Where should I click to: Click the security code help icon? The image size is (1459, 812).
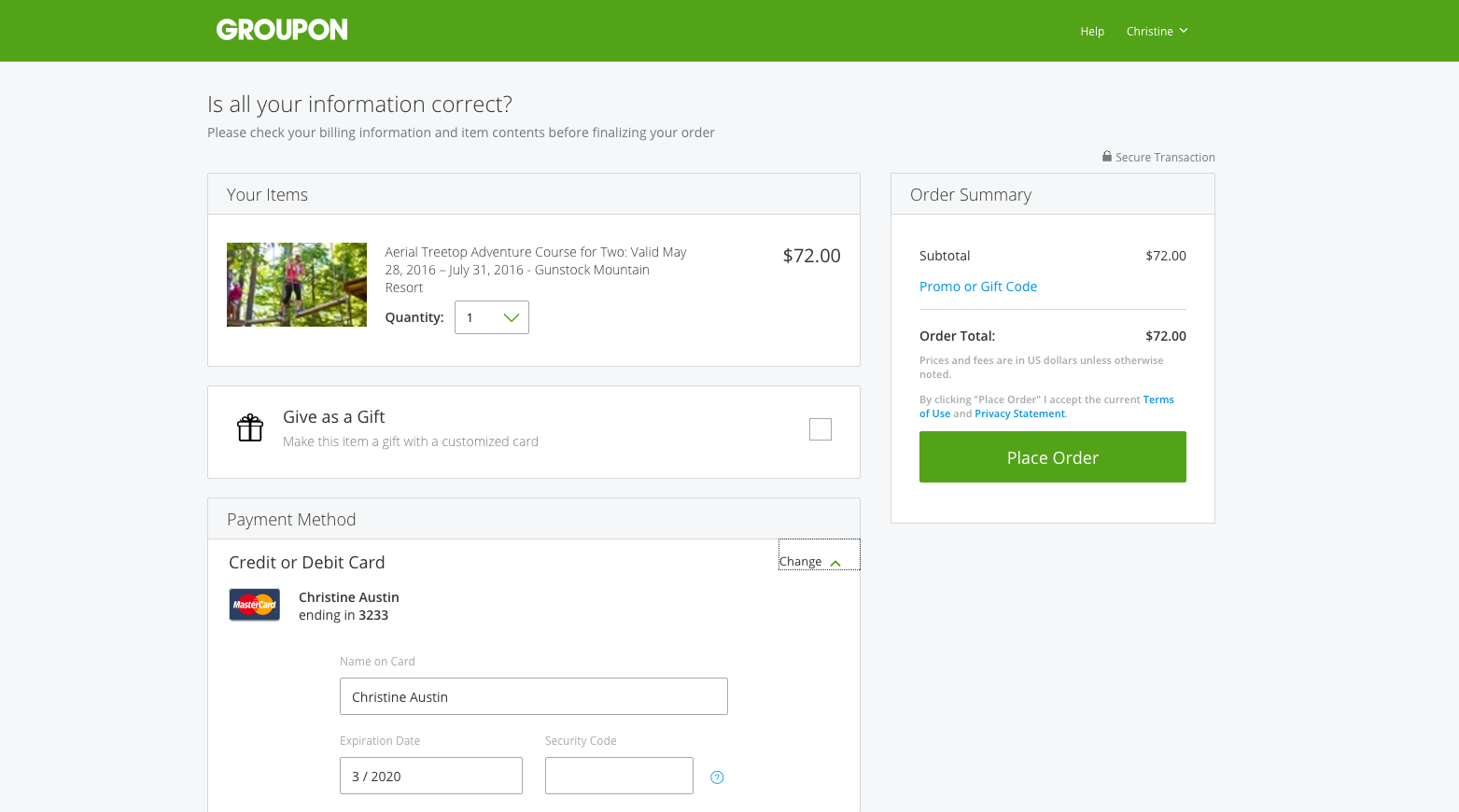click(717, 777)
